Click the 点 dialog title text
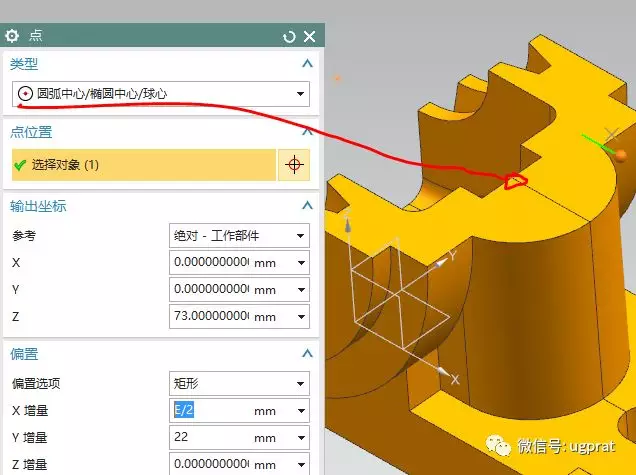This screenshot has height=475, width=636. [x=36, y=36]
